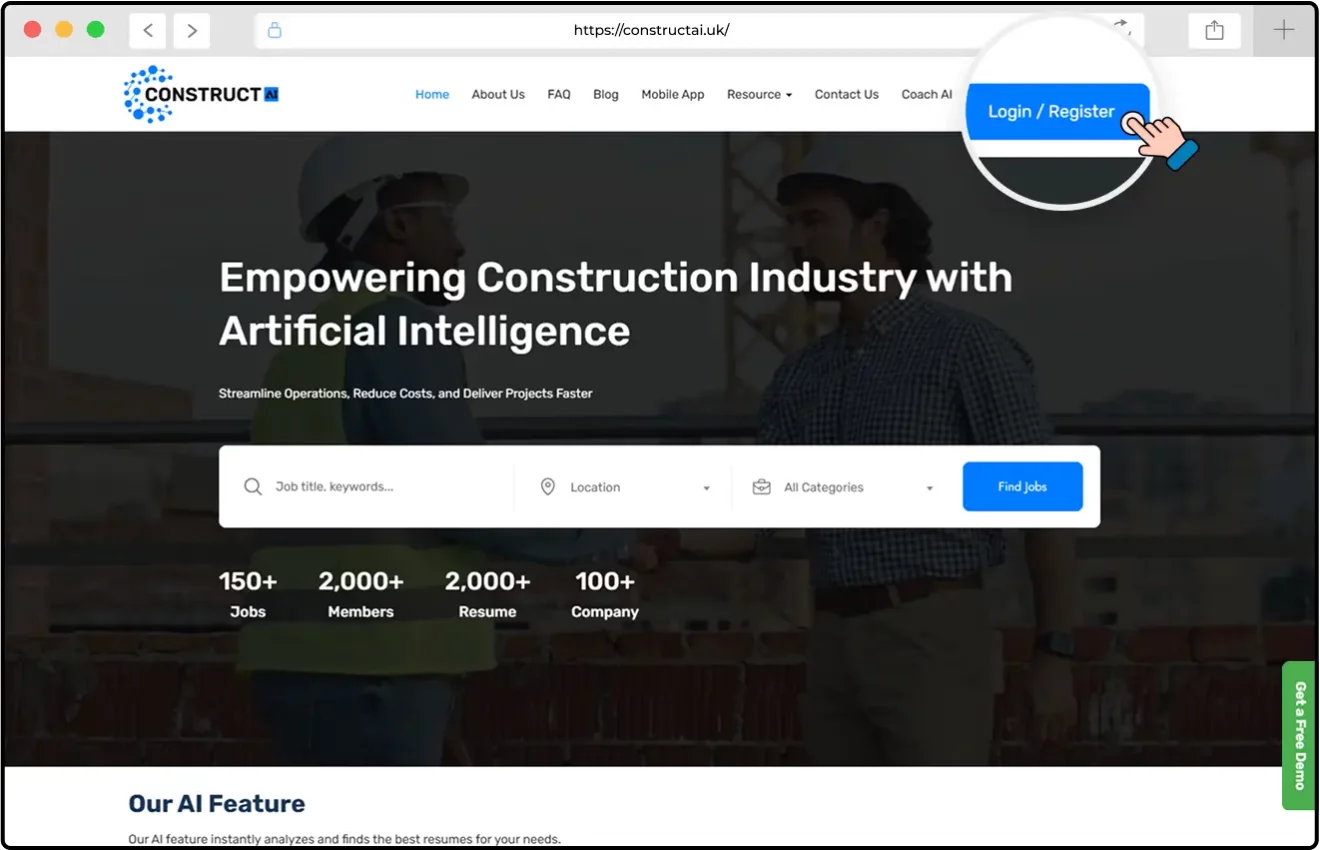This screenshot has height=850, width=1320.
Task: Open the browser share icon
Action: point(1214,30)
